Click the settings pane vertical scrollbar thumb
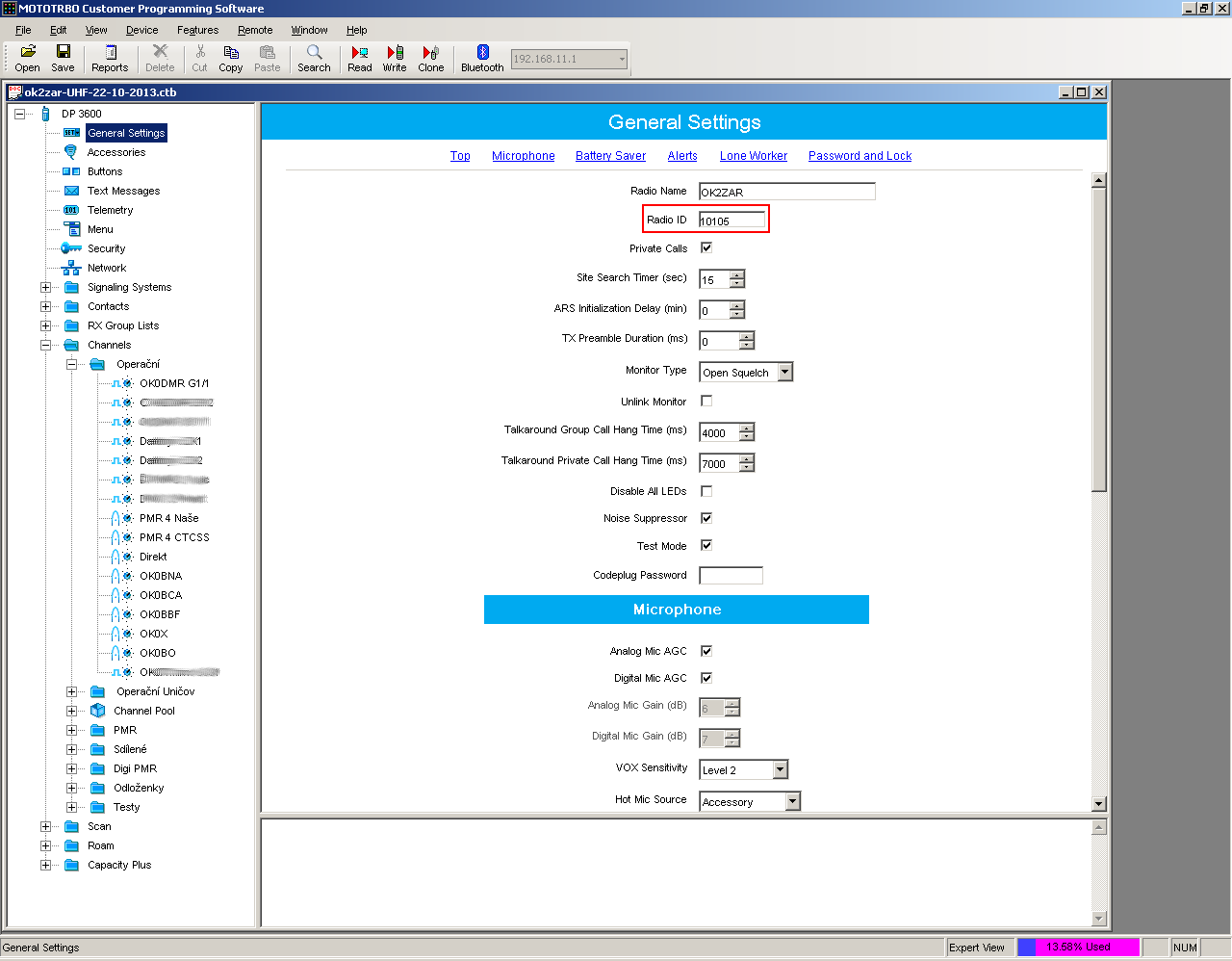 (x=1099, y=340)
